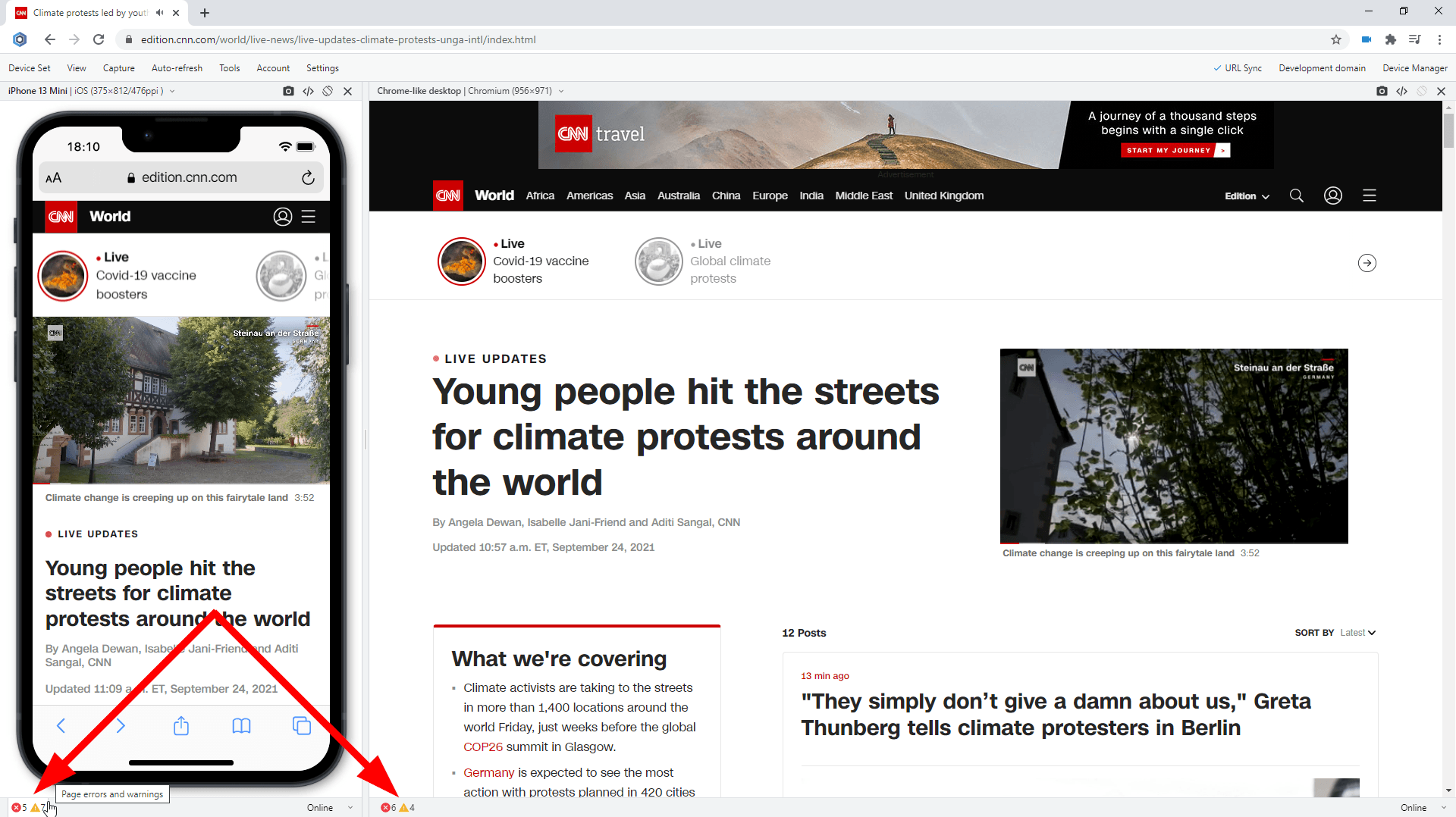The height and width of the screenshot is (817, 1456).
Task: Click the climate change fairytale land video thumbnail
Action: pos(1173,446)
